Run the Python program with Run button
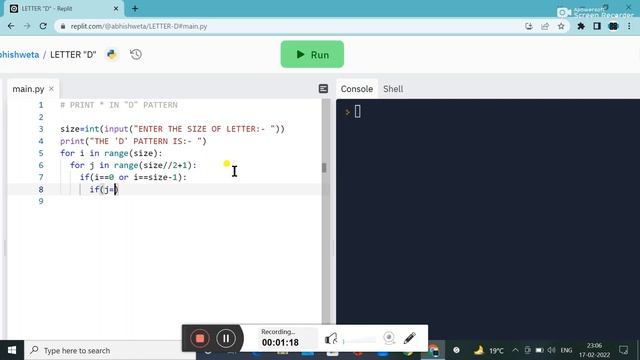Image resolution: width=640 pixels, height=360 pixels. 312,54
